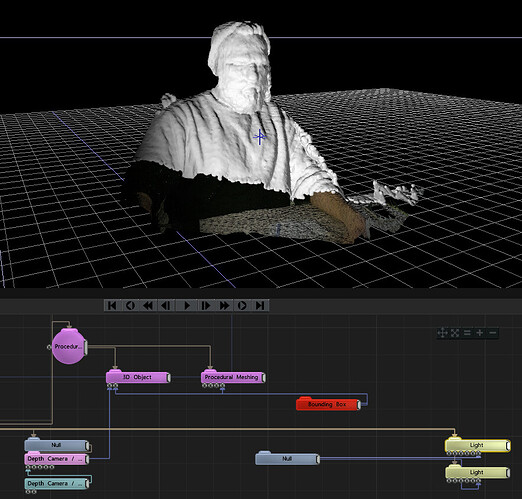Select the round purple Procedur... root node
This screenshot has height=499, width=522.
point(69,347)
